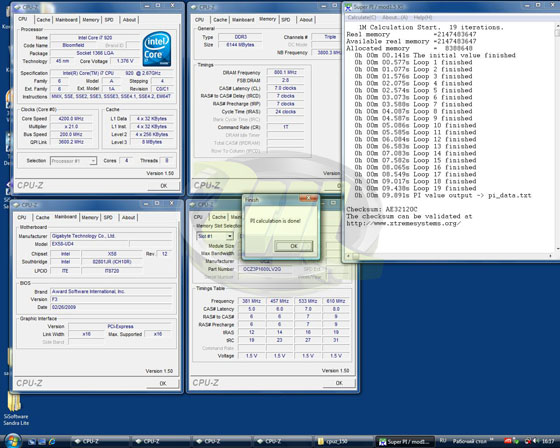560x448 pixels.
Task: Click the Loop 19 finished line
Action: 414,188
